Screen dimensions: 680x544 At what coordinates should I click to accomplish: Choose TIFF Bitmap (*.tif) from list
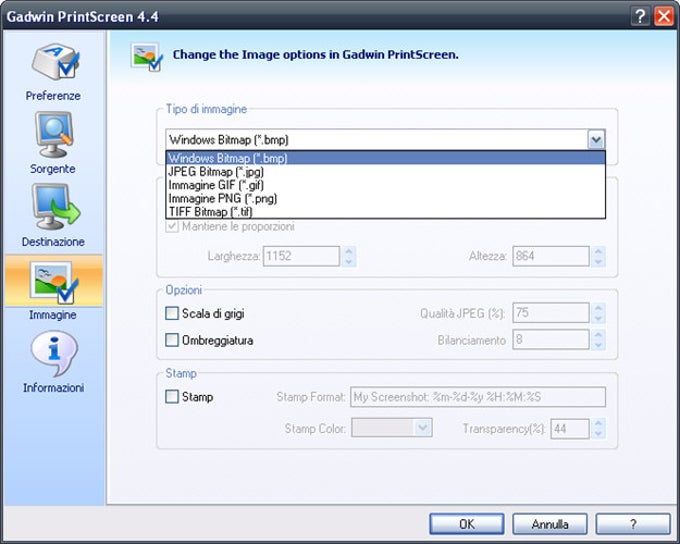(x=386, y=212)
